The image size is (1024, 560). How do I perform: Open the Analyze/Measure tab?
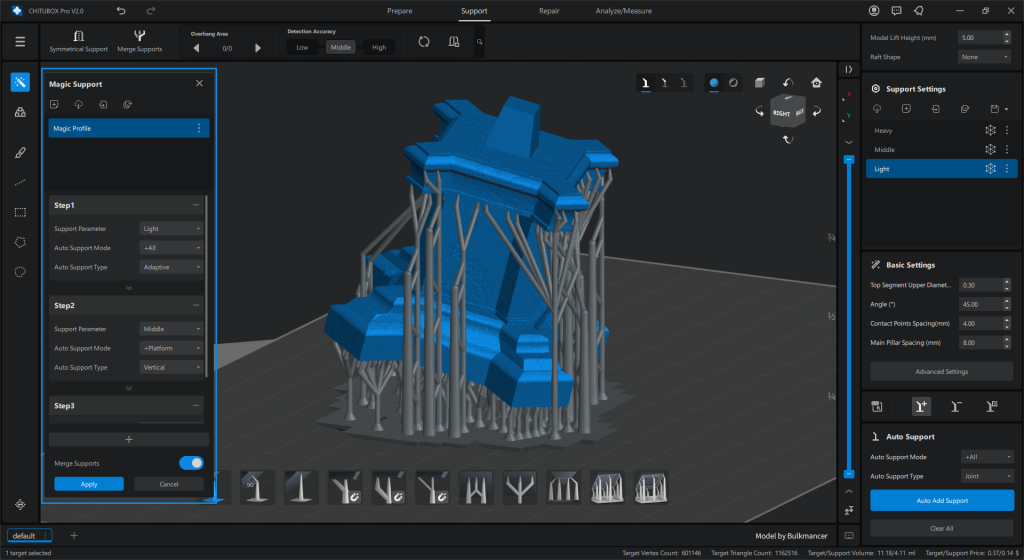point(623,11)
